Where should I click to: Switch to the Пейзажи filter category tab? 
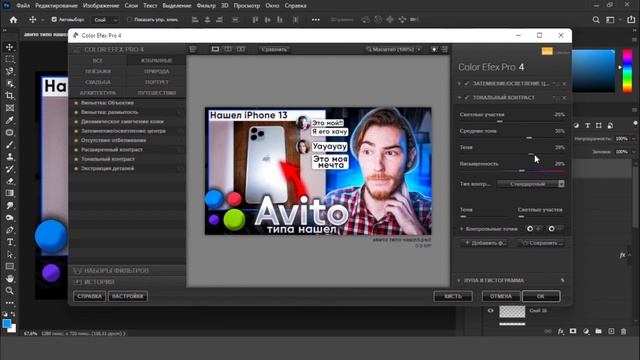point(98,71)
